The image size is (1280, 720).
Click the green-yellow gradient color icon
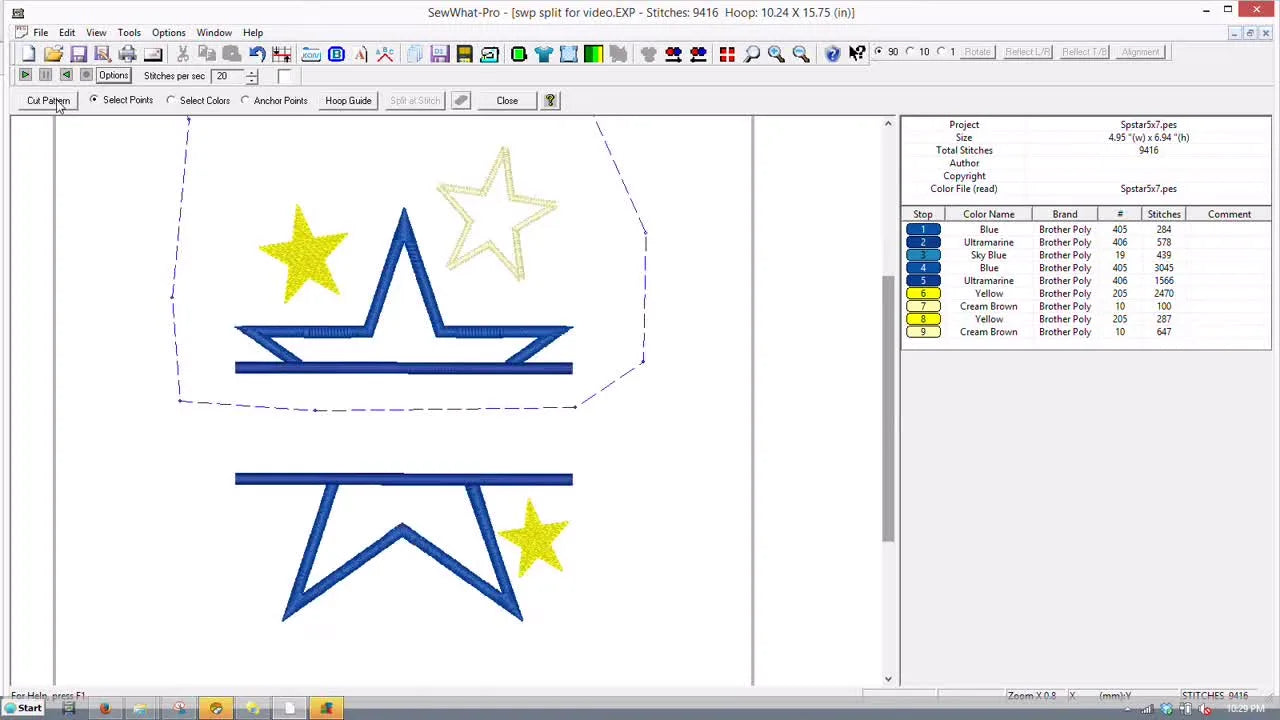point(593,53)
